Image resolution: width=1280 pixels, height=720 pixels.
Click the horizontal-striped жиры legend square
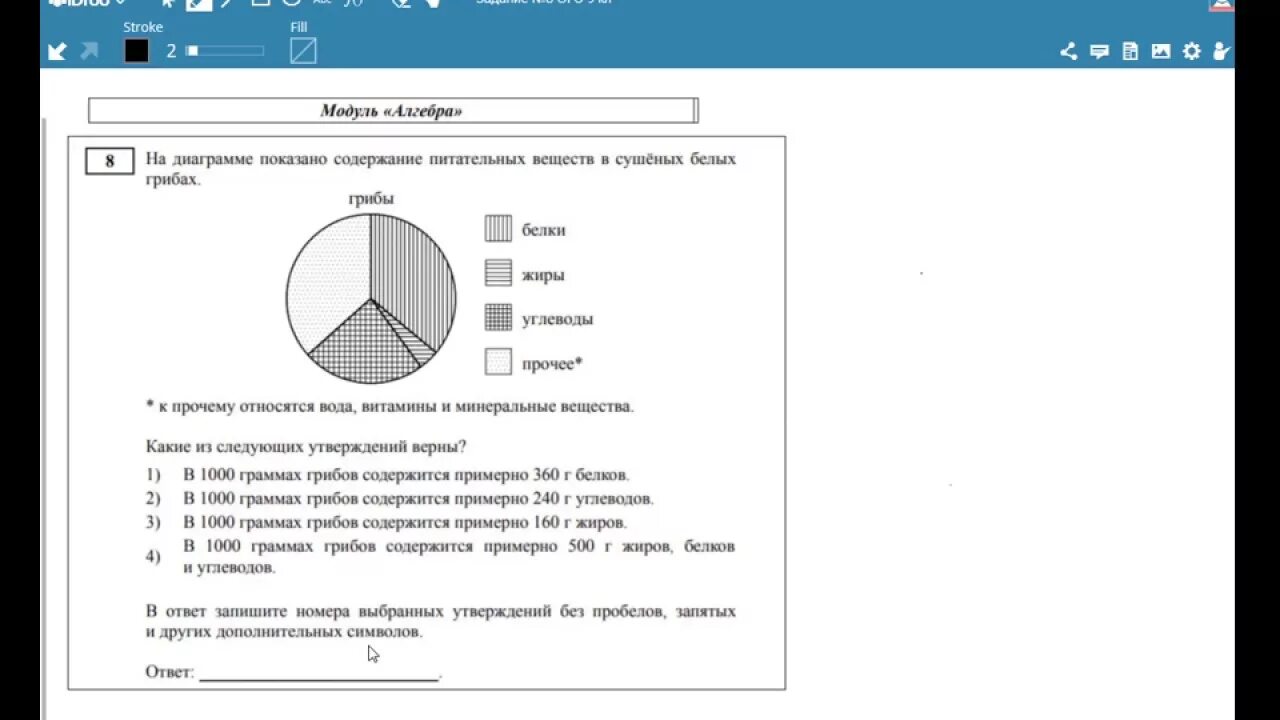click(x=499, y=273)
